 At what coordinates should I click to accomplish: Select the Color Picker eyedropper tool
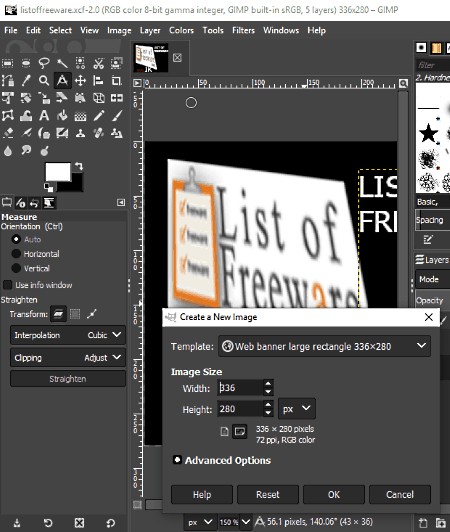click(x=26, y=81)
